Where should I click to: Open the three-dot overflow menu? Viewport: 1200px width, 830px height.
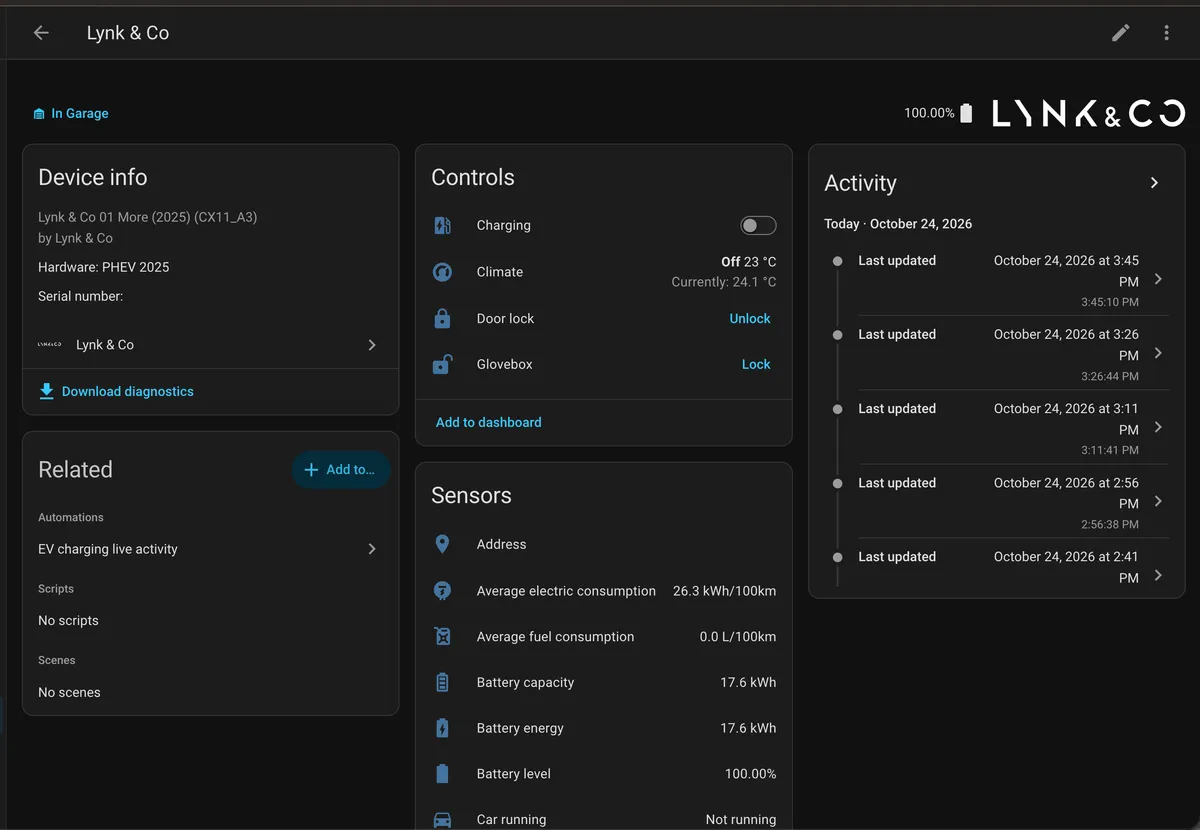[1166, 33]
